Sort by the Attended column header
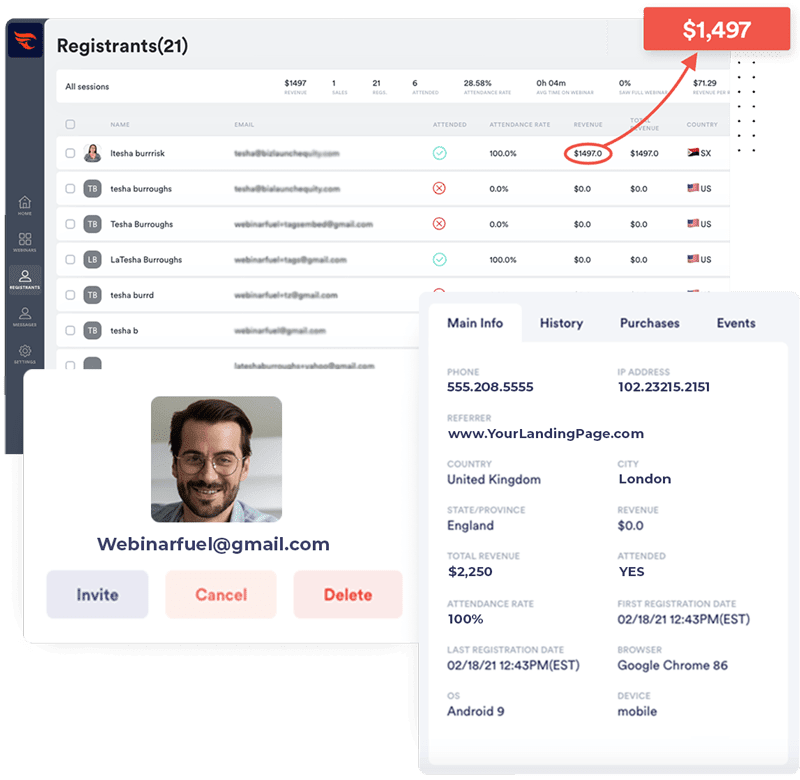Image resolution: width=800 pixels, height=780 pixels. [x=449, y=124]
